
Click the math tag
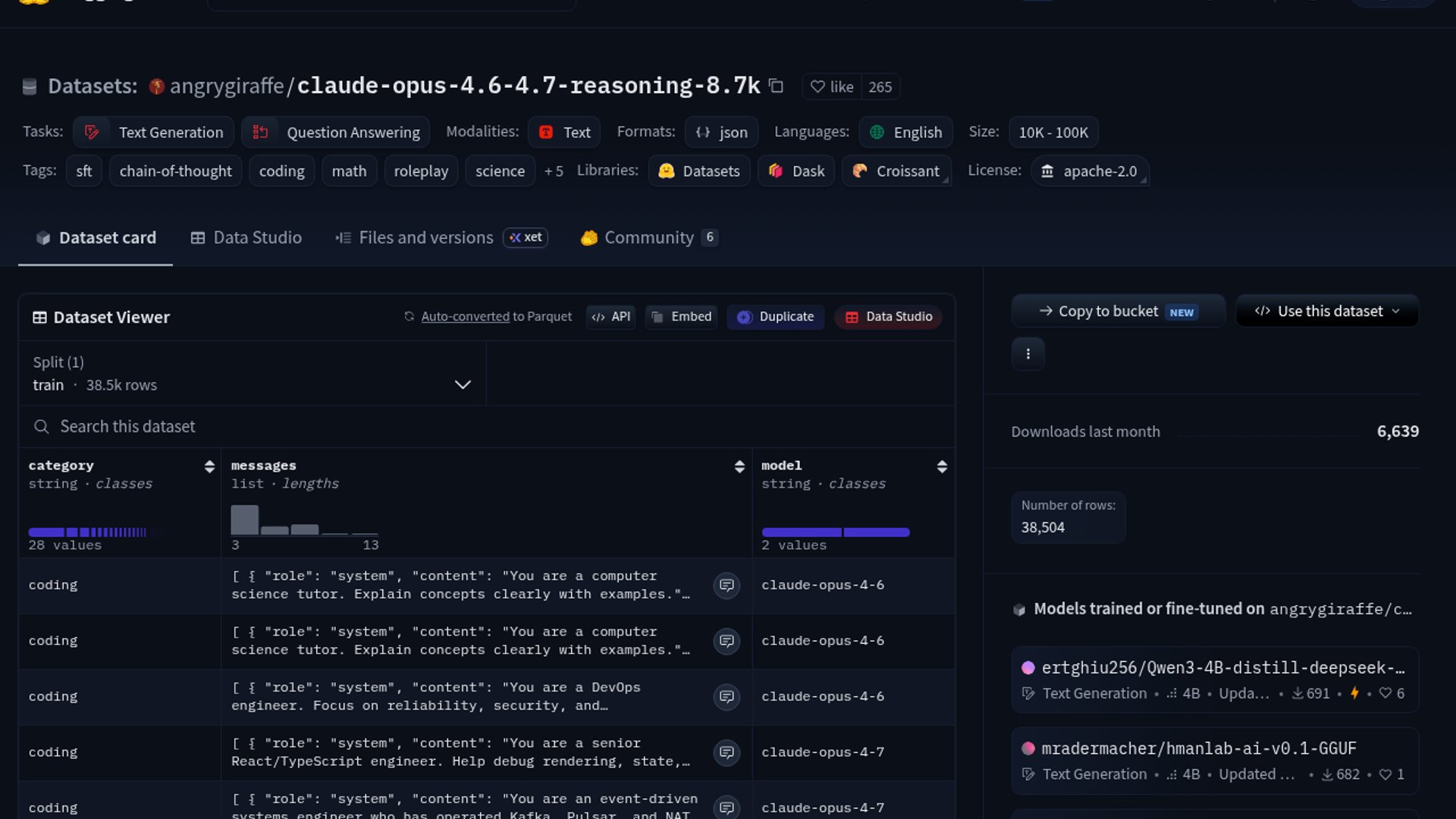(349, 171)
